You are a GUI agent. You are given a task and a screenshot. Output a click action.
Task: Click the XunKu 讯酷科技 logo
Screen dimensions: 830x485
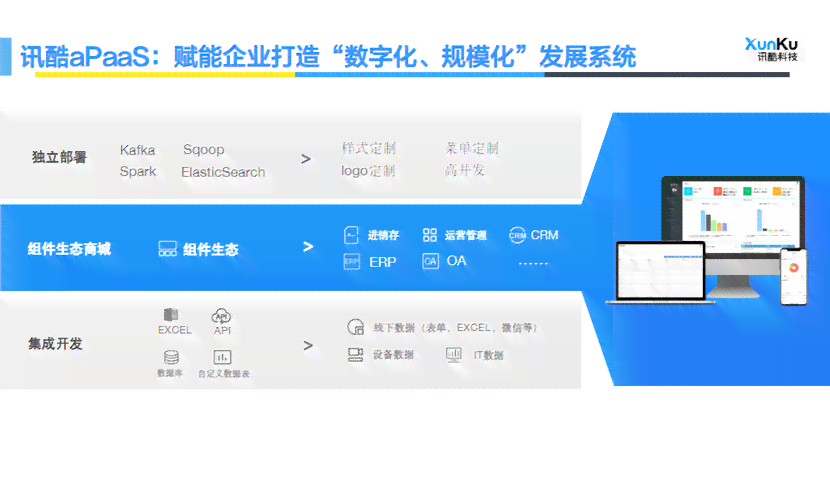point(772,49)
